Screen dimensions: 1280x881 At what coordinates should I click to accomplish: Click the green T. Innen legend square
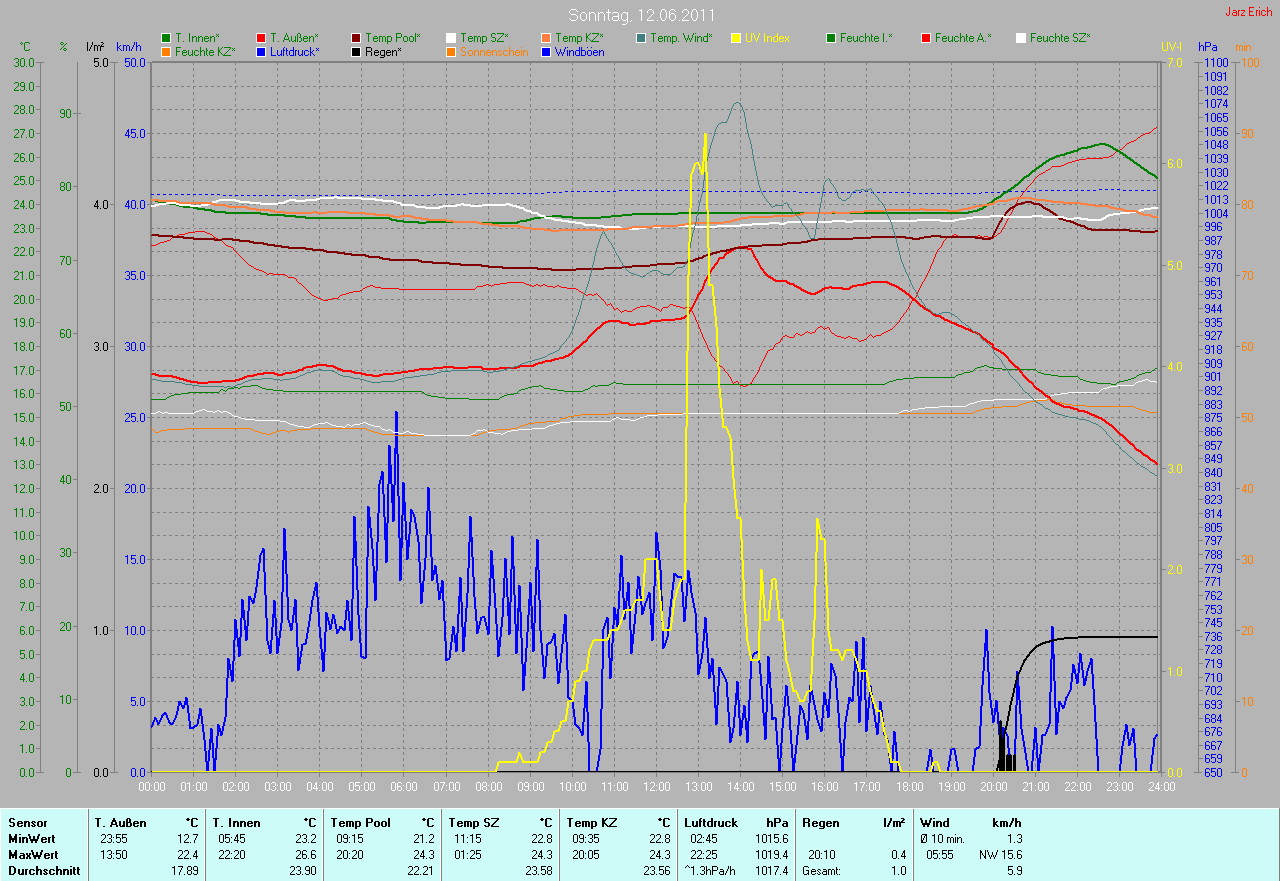coord(166,38)
